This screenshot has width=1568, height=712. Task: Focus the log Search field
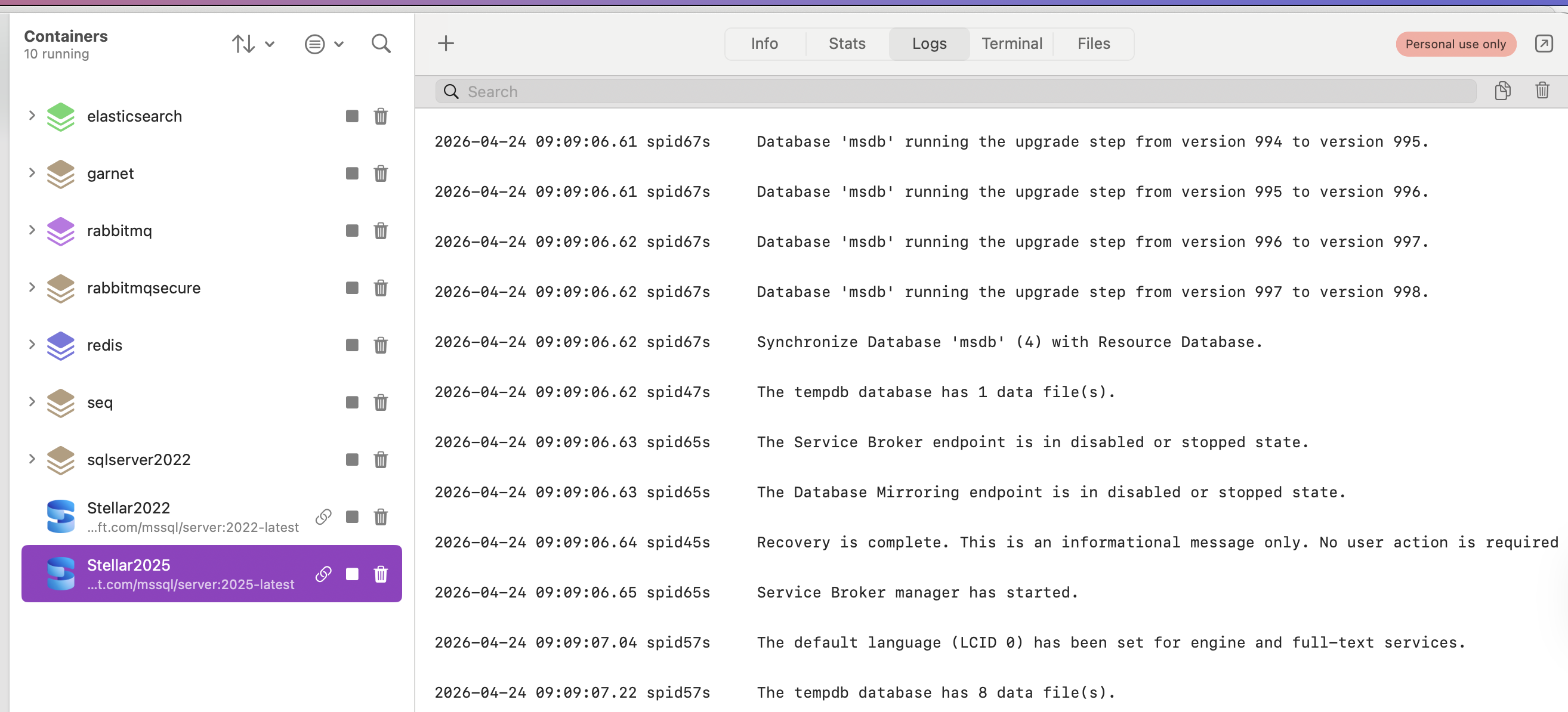(956, 91)
